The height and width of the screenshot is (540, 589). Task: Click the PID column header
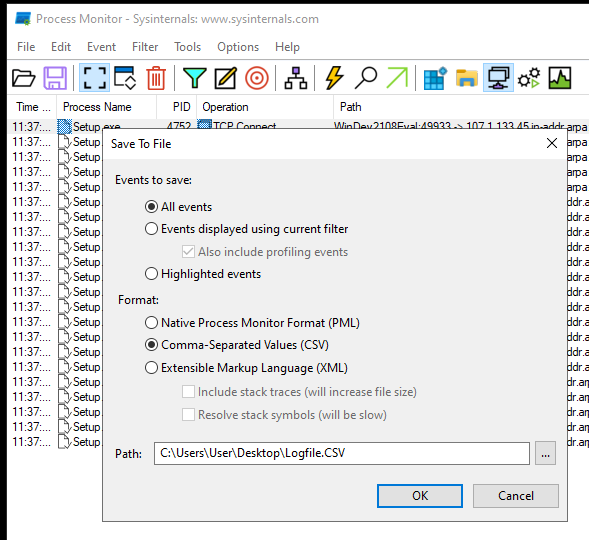coord(177,107)
